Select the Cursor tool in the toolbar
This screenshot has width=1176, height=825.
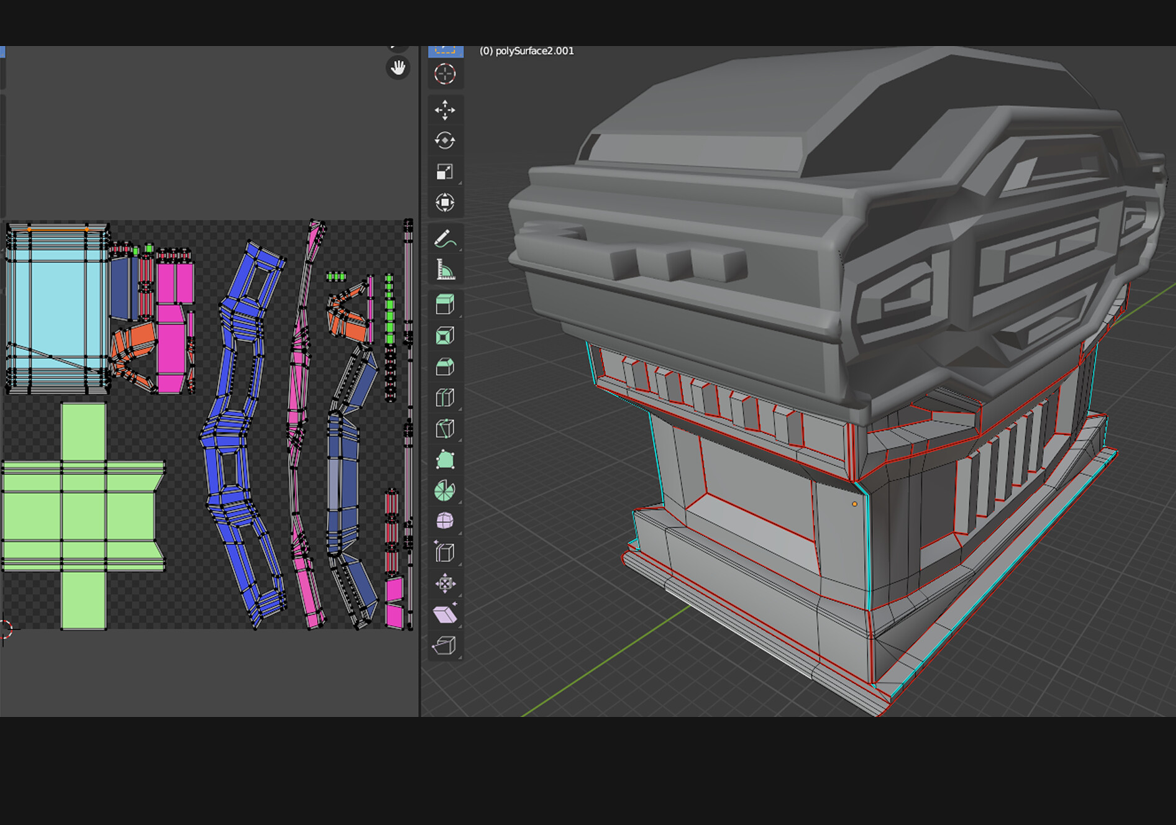(x=445, y=74)
